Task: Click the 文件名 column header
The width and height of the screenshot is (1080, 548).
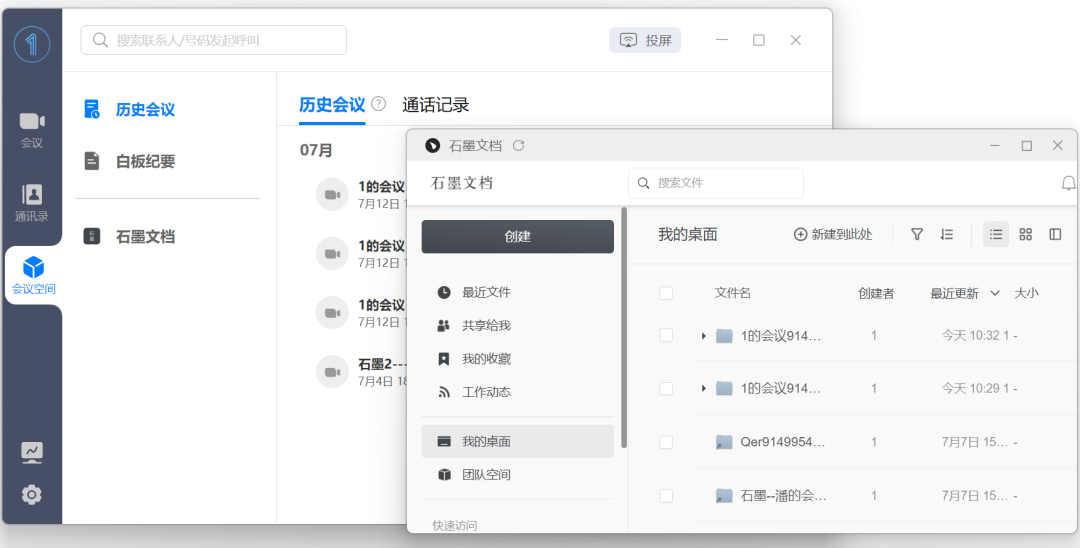Action: (x=732, y=293)
